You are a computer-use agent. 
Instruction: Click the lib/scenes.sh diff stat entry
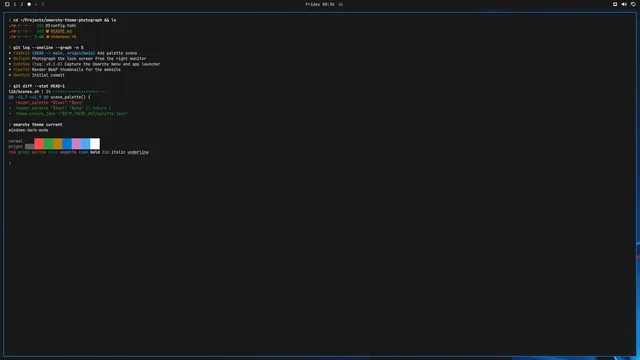click(58, 92)
